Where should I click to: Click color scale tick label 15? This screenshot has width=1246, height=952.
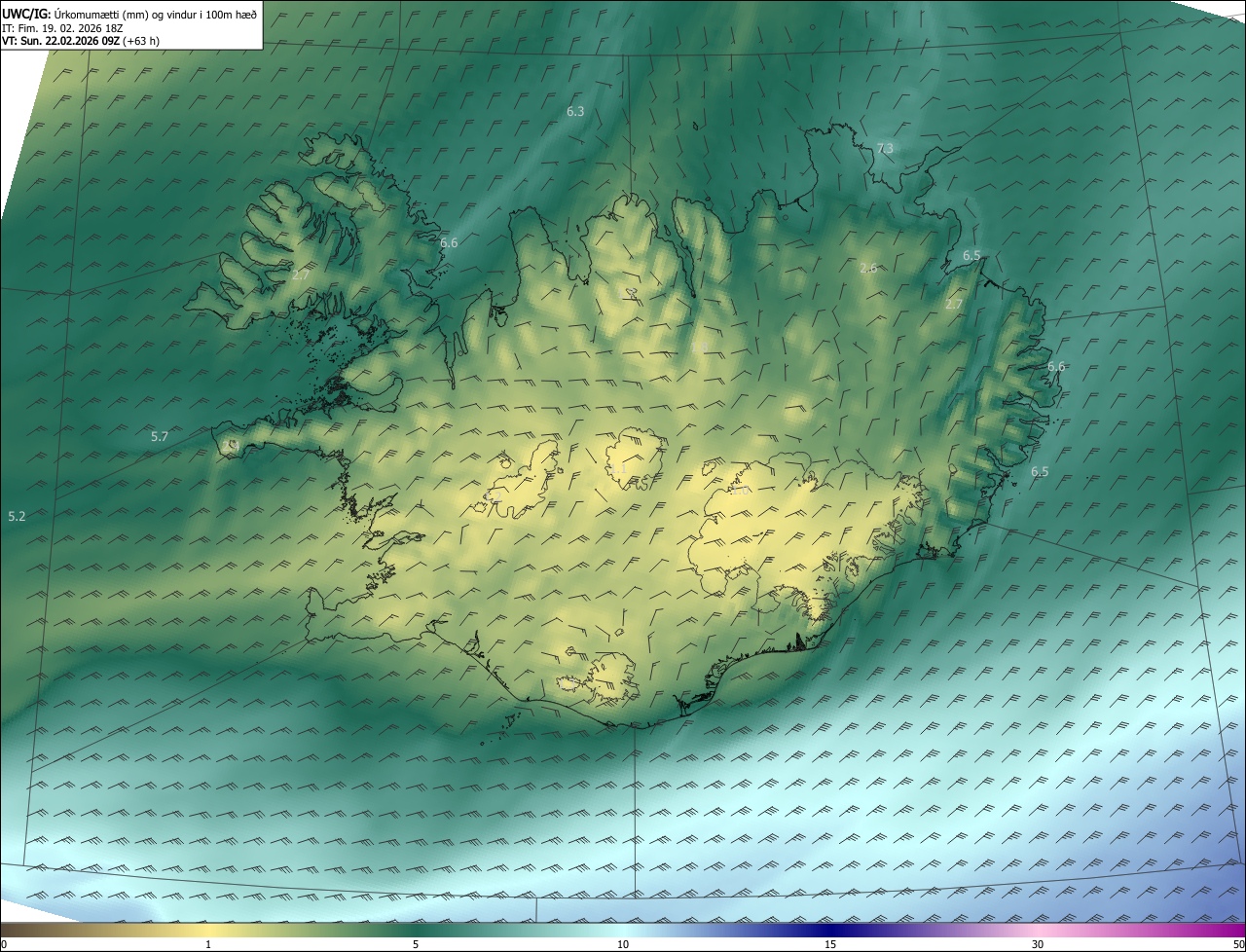(830, 944)
